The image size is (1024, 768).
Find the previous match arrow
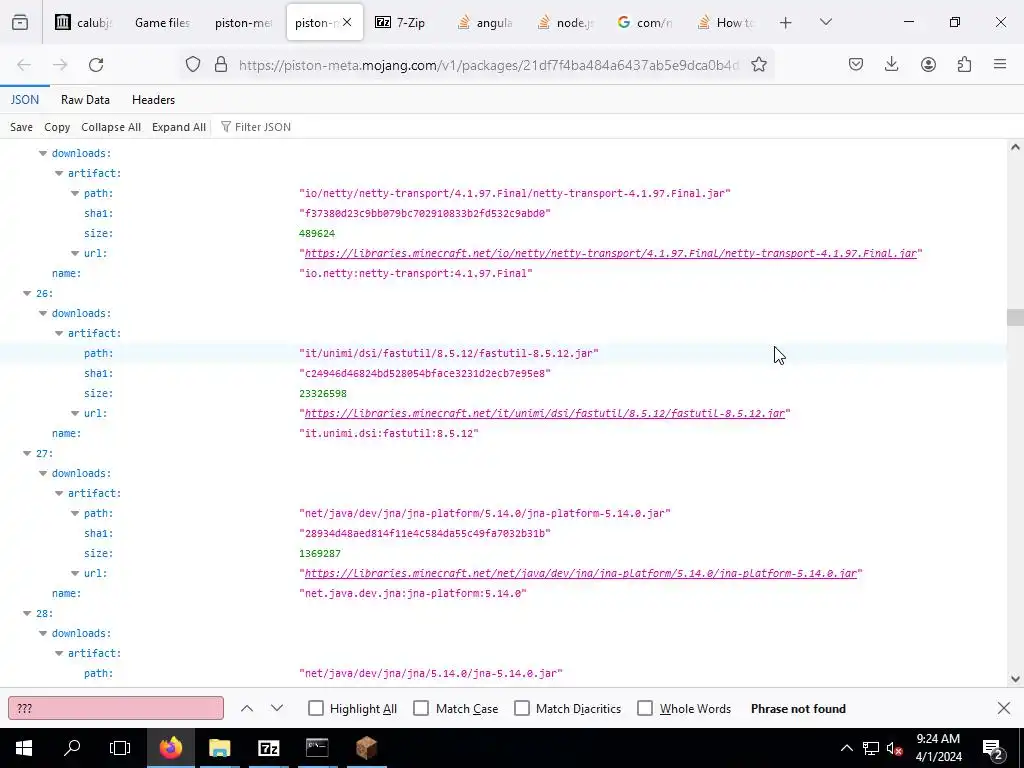(247, 709)
